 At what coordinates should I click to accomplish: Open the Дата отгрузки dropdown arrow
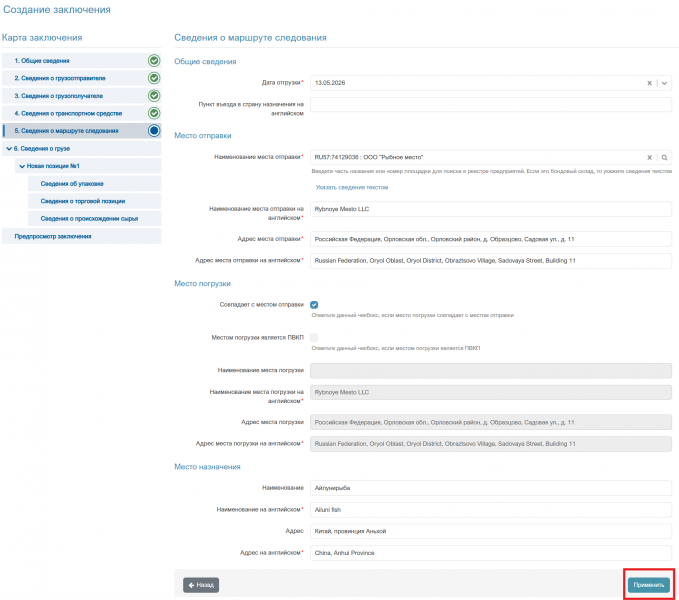pyautogui.click(x=664, y=83)
